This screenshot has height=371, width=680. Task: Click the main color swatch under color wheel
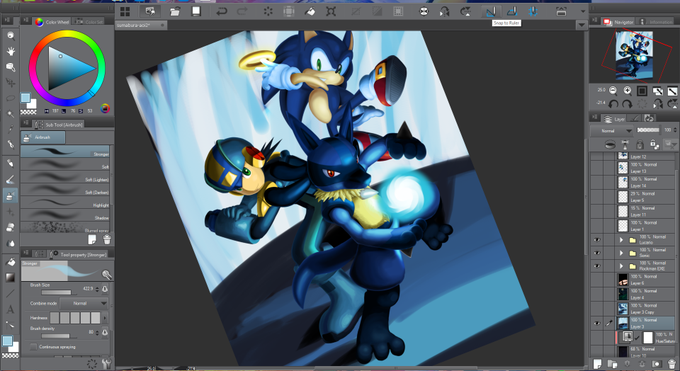pos(26,98)
